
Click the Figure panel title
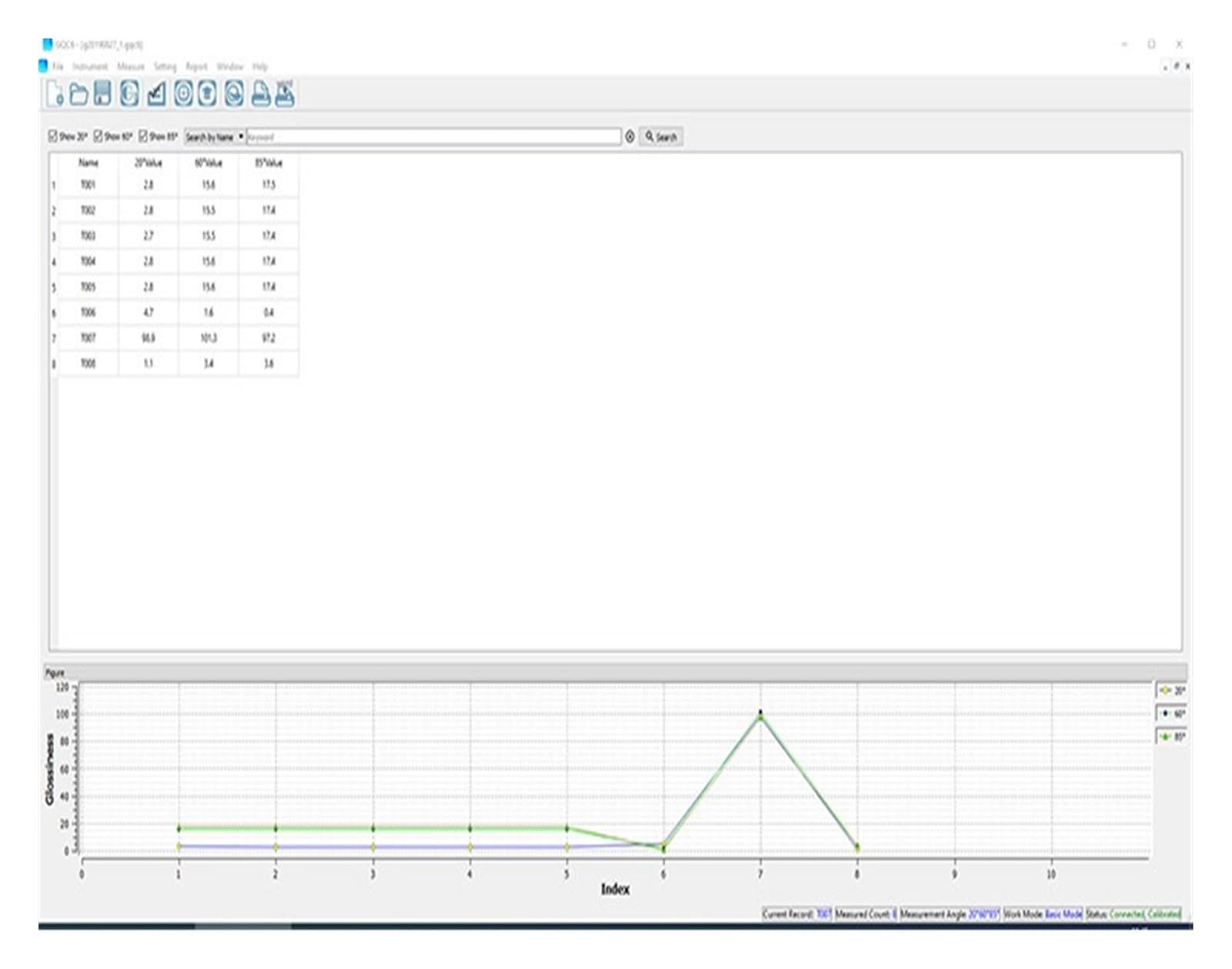click(55, 673)
